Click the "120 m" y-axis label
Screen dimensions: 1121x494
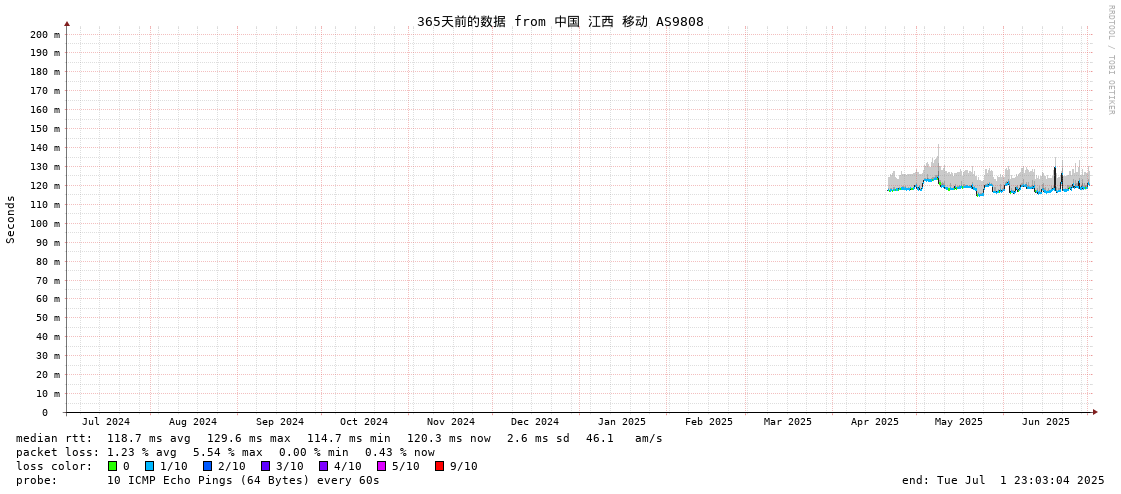pyautogui.click(x=45, y=186)
